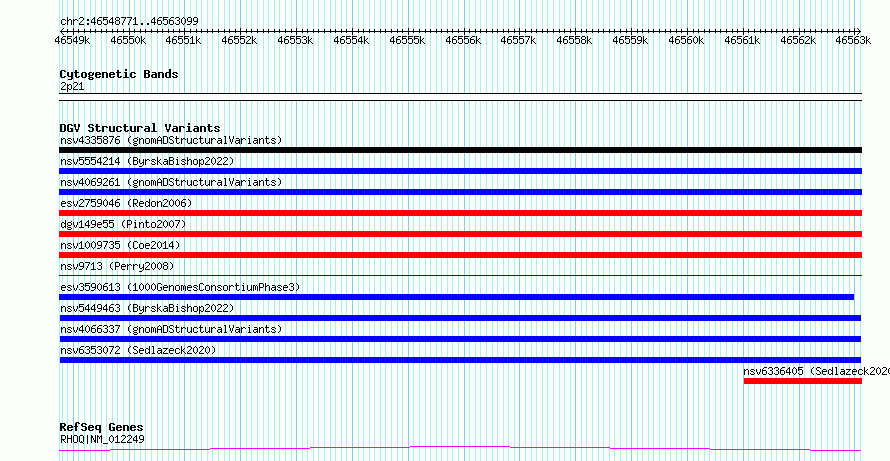Click the nsv4069261 gnomADStructuralVariants blue bar
Image resolution: width=890 pixels, height=461 pixels.
click(x=460, y=192)
